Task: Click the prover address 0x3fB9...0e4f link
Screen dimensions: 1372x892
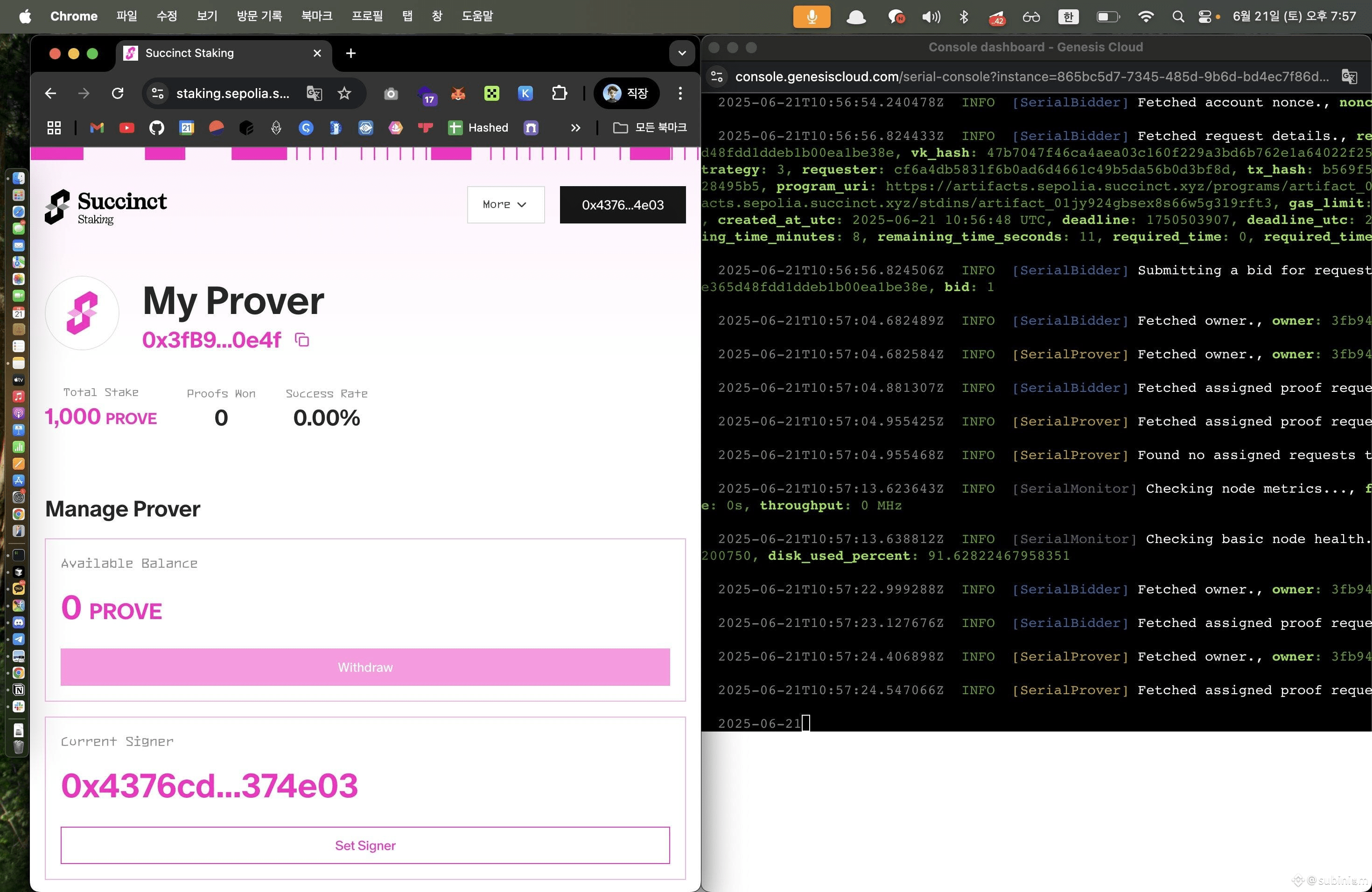Action: tap(211, 340)
